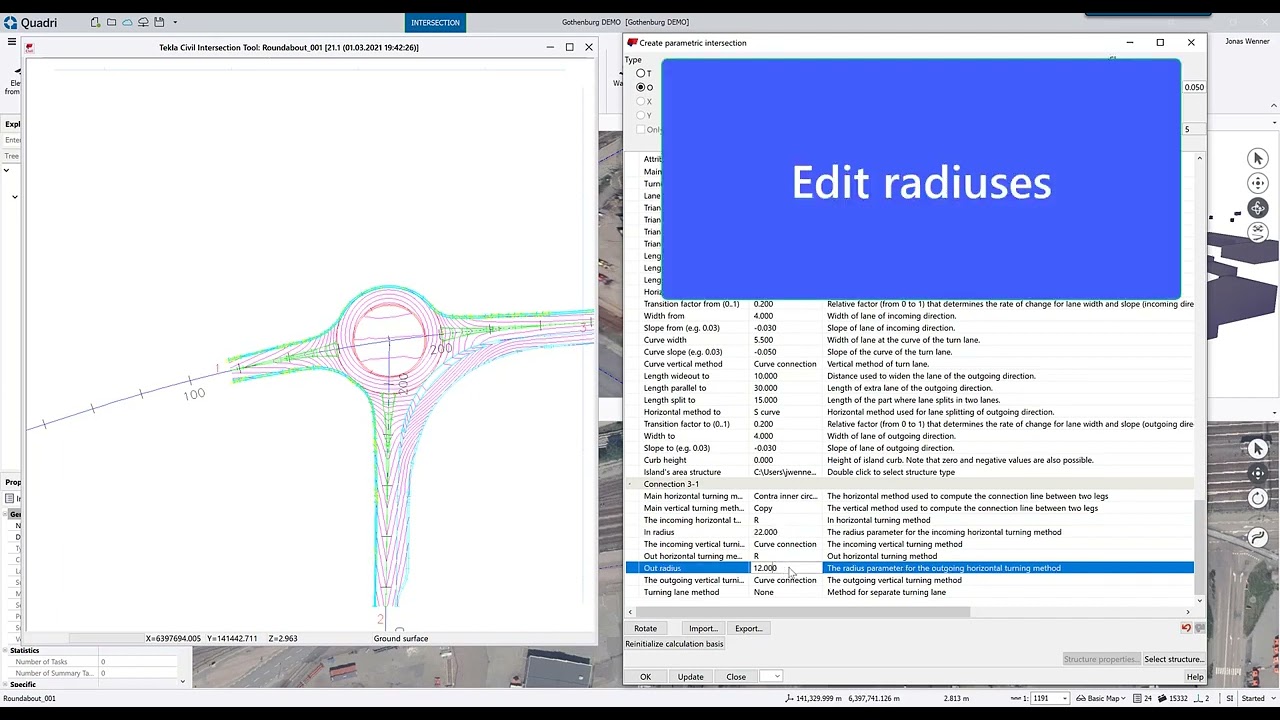
Task: Click the save disk icon in Quadri toolbar
Action: 159,22
